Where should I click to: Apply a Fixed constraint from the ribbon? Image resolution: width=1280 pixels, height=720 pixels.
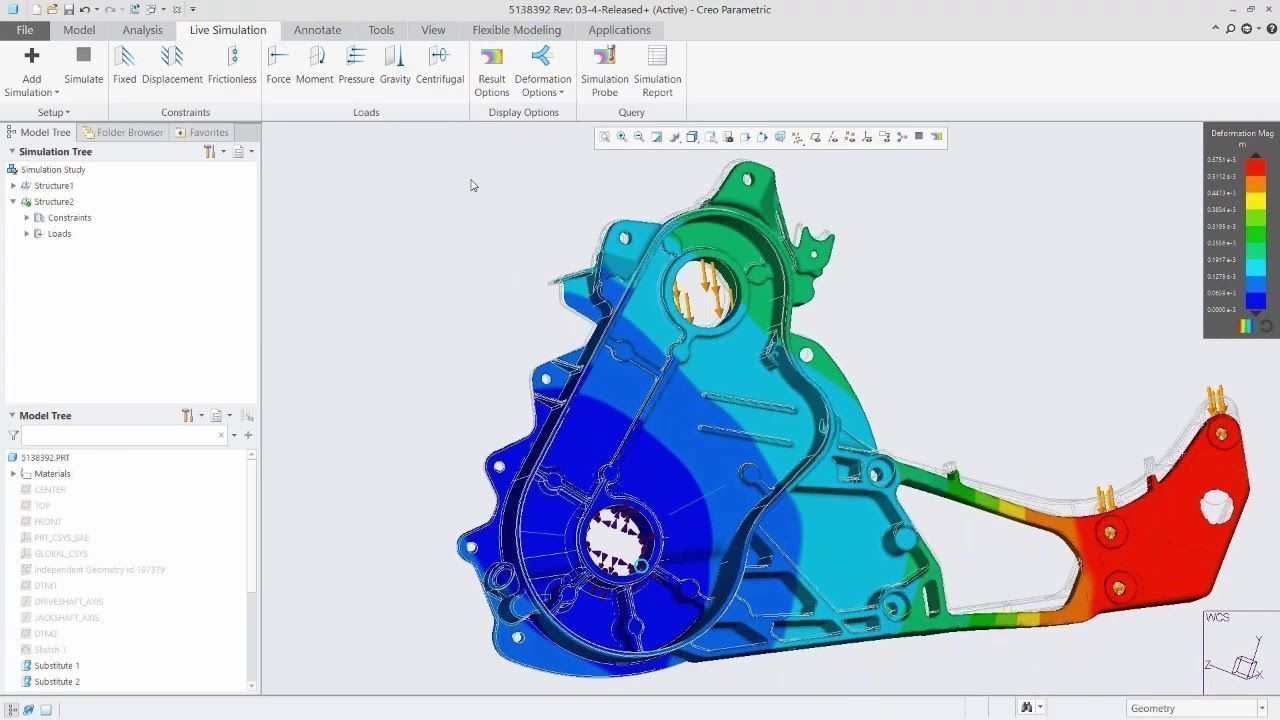click(x=124, y=66)
